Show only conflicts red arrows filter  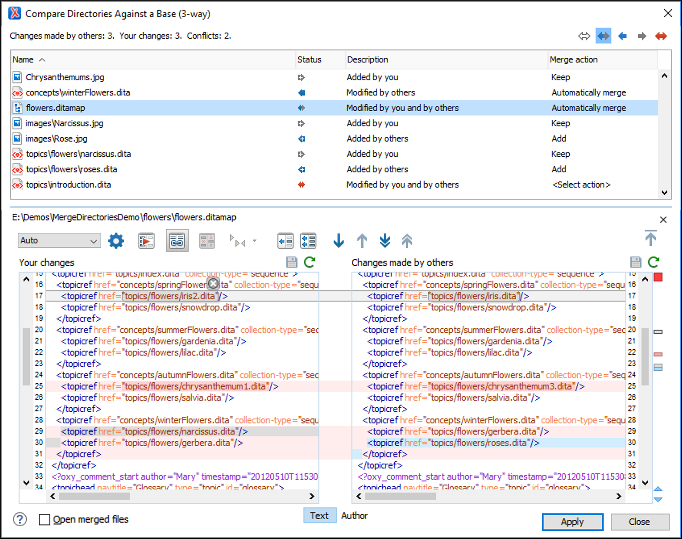pos(661,36)
